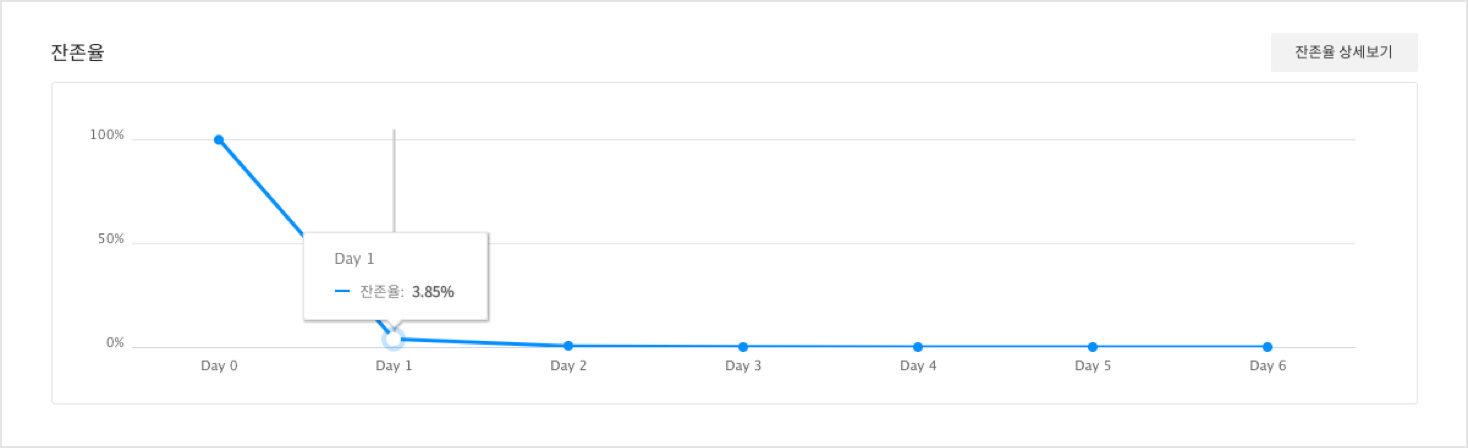Viewport: 1468px width, 448px height.
Task: Click the Day 2 data point on the line
Action: [x=568, y=346]
